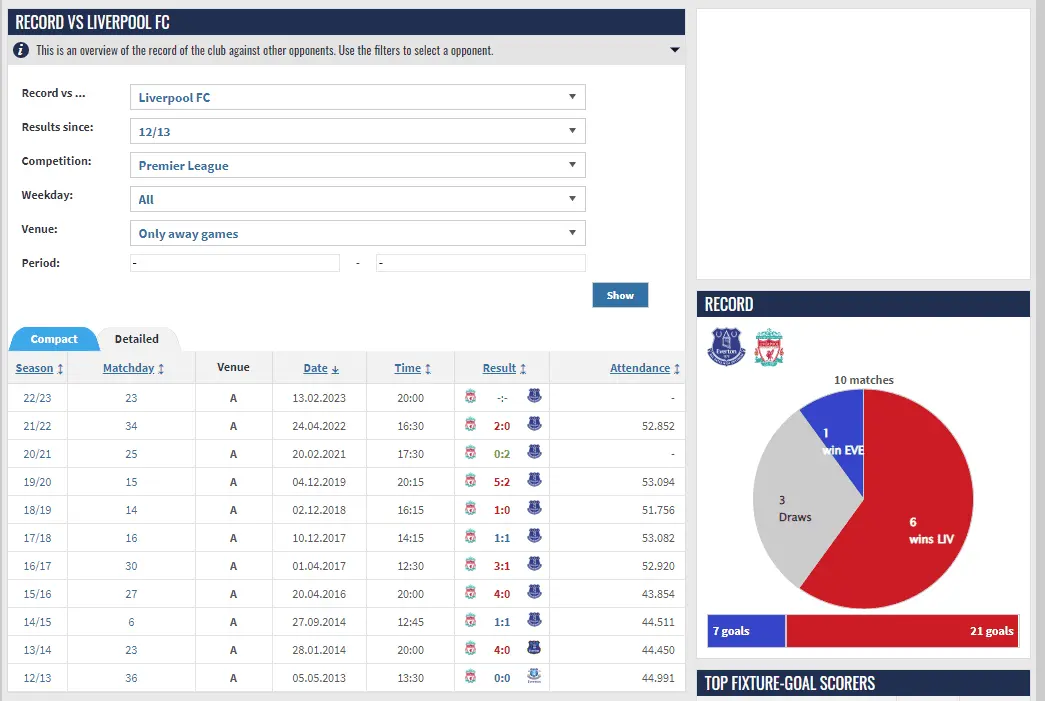Viewport: 1045px width, 701px height.
Task: Click the info icon in overview banner
Action: click(x=21, y=50)
